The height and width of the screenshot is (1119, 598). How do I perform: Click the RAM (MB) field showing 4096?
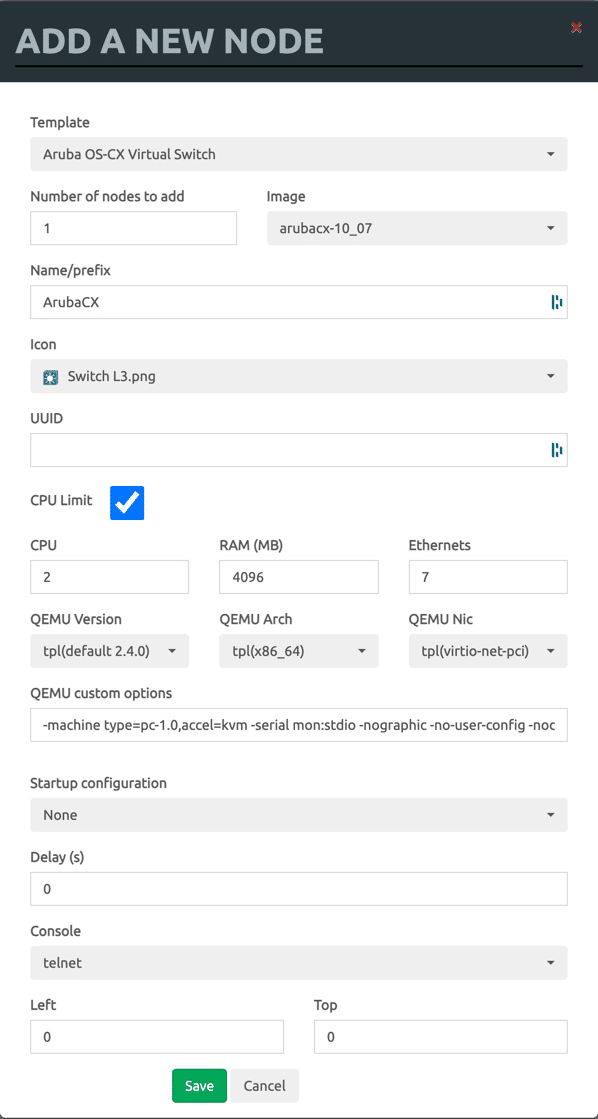pyautogui.click(x=299, y=577)
